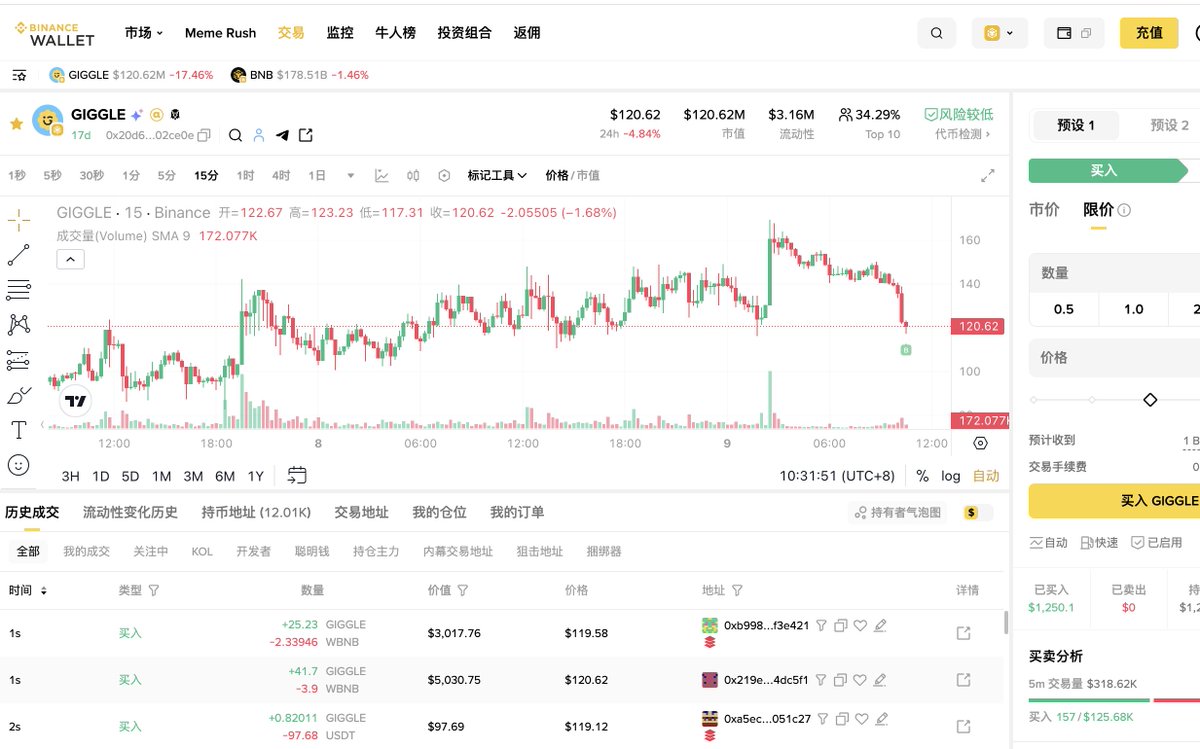
Task: Sort trades by the 时间 column
Action: 28,590
